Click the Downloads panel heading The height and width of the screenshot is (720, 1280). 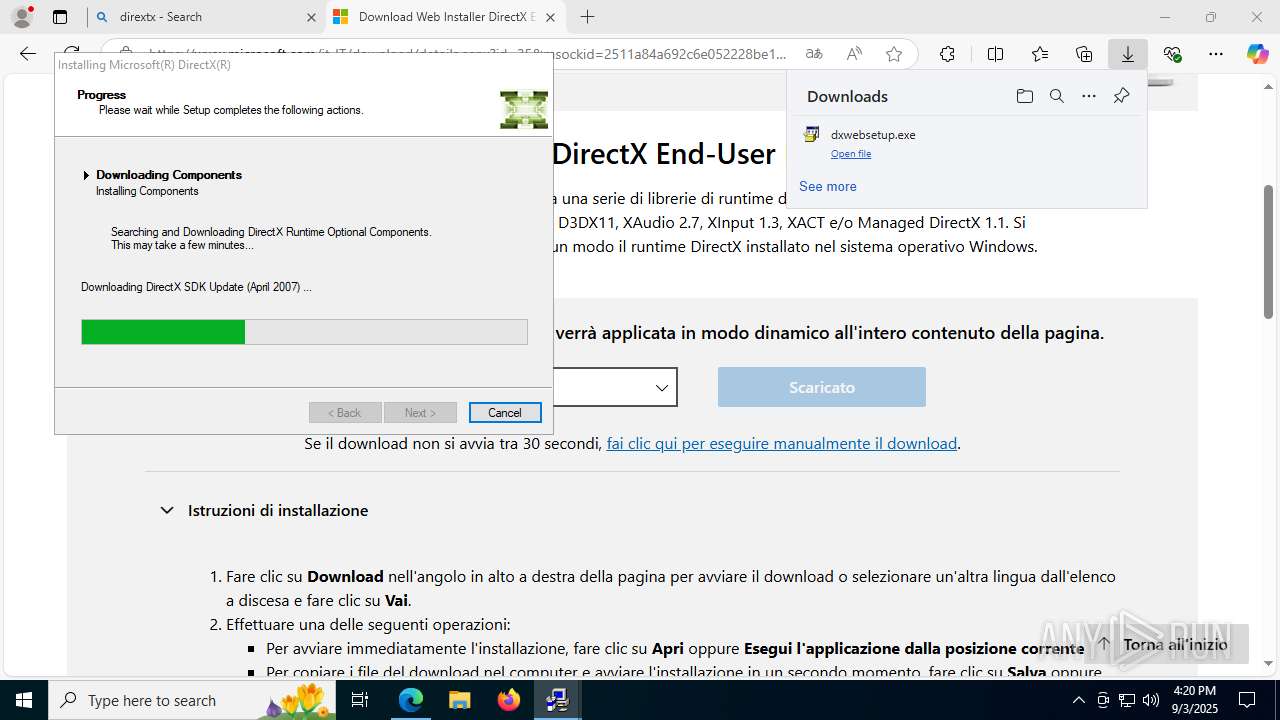tap(847, 96)
